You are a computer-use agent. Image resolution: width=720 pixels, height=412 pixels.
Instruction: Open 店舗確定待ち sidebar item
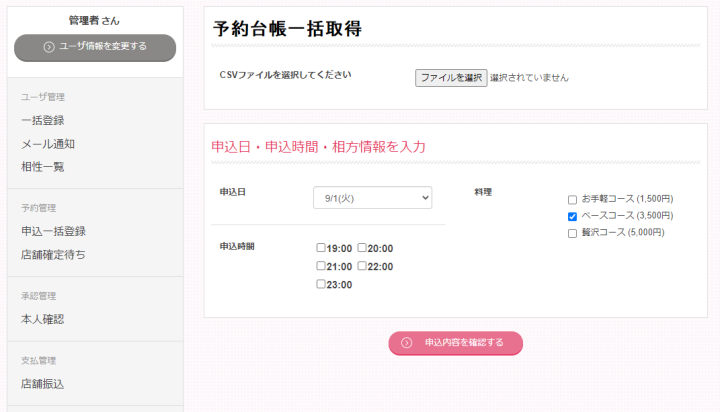tap(53, 254)
